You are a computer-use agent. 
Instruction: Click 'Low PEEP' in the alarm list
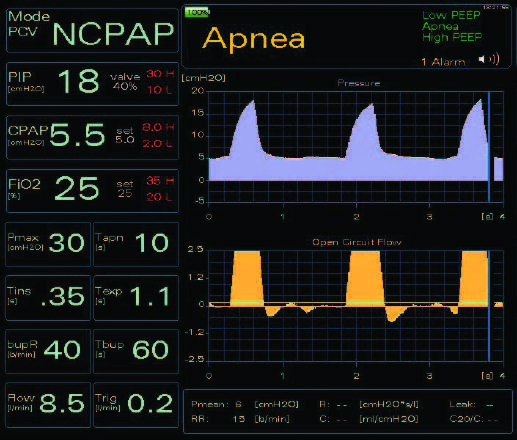coord(451,15)
